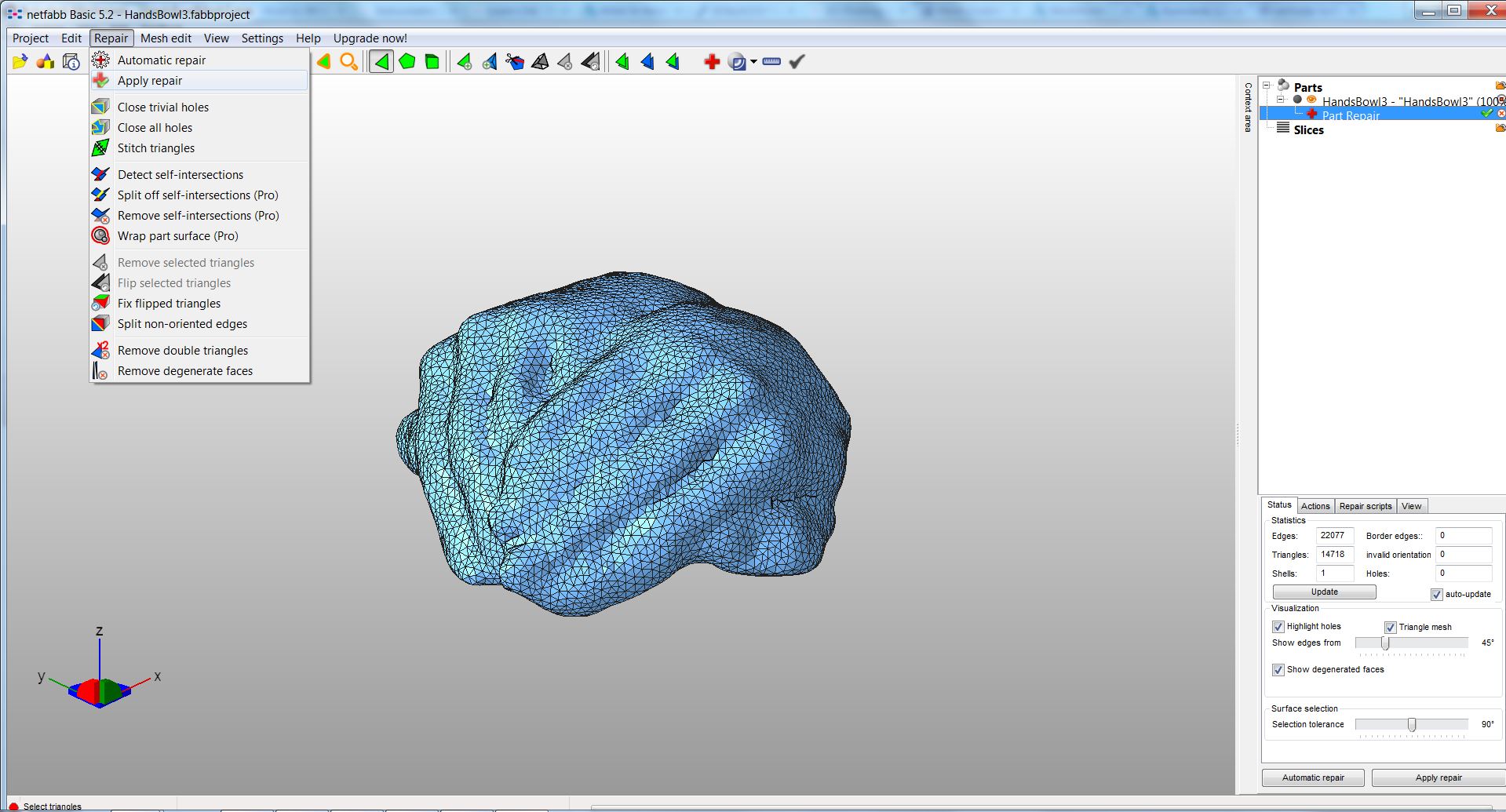Choose Remove double triangles menu entry

199,350
